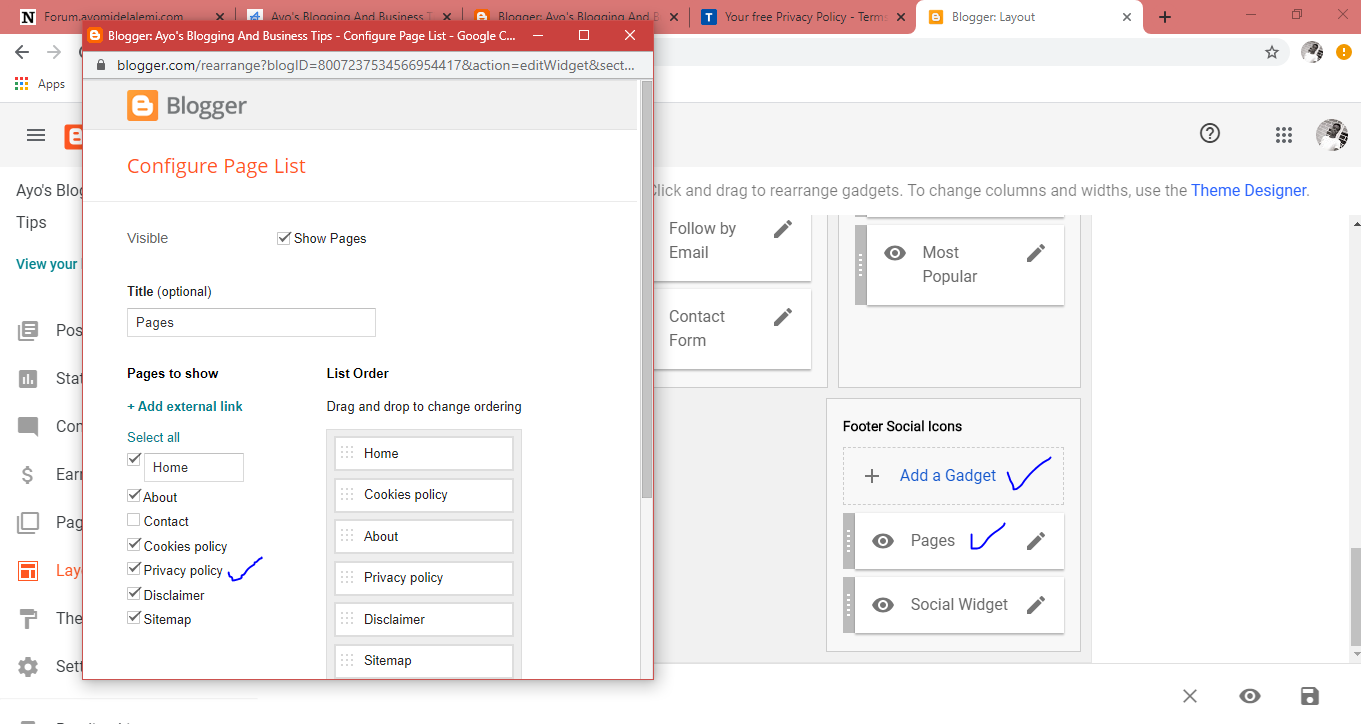Image resolution: width=1361 pixels, height=724 pixels.
Task: Click the popup window vertical scrollbar
Action: click(647, 290)
